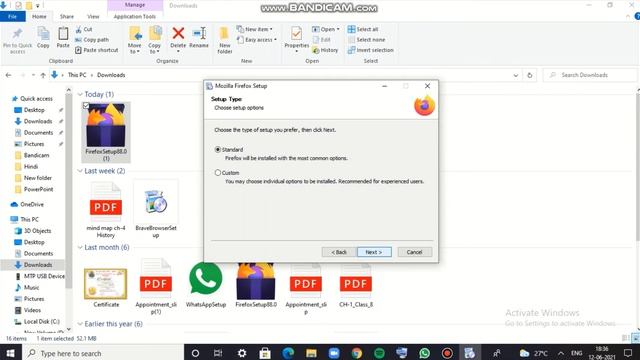Image resolution: width=640 pixels, height=360 pixels.
Task: Open Microsoft Edge from the taskbar
Action: pyautogui.click(x=288, y=353)
